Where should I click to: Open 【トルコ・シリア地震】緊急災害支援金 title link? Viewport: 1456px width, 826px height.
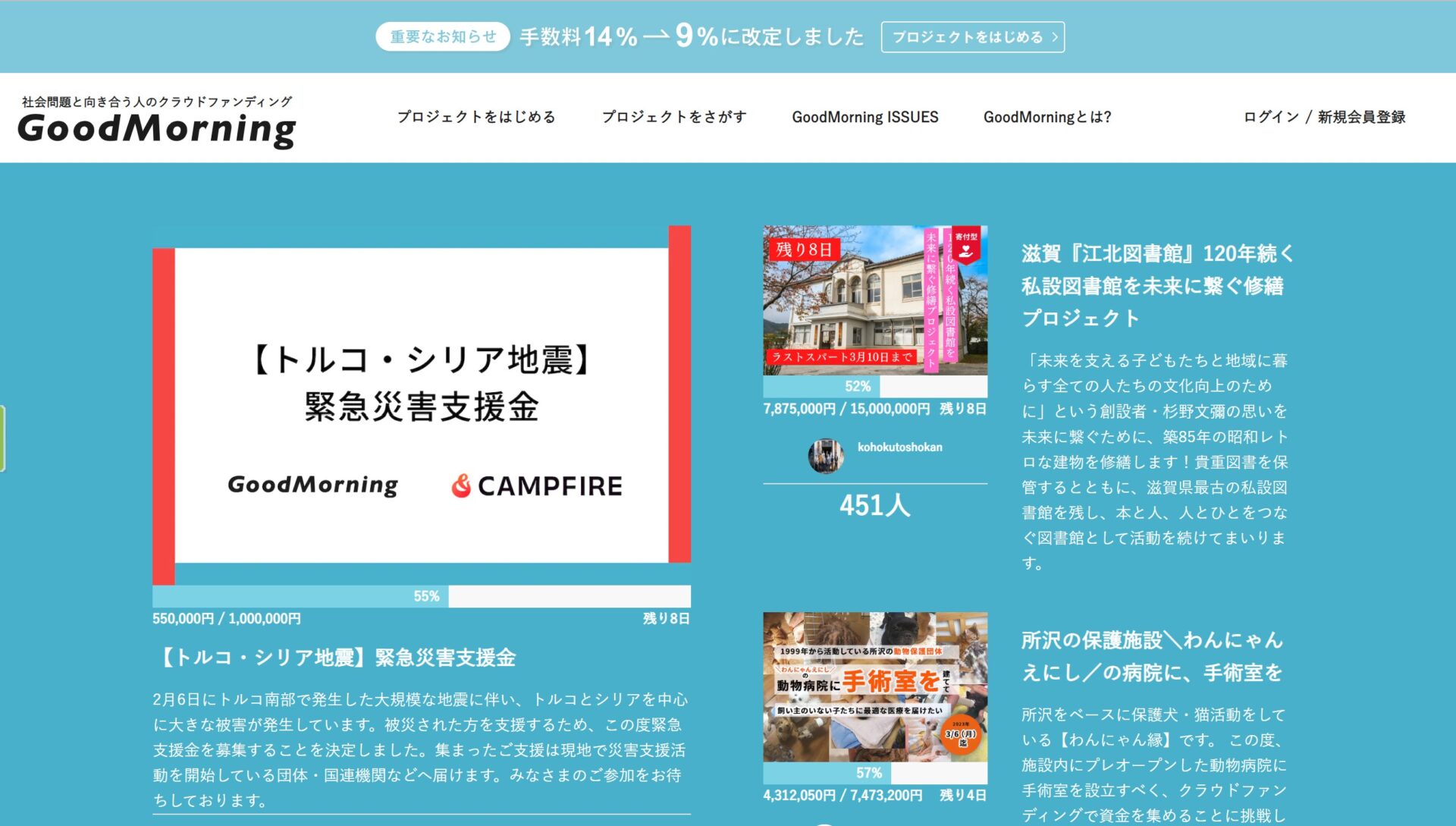(x=334, y=657)
